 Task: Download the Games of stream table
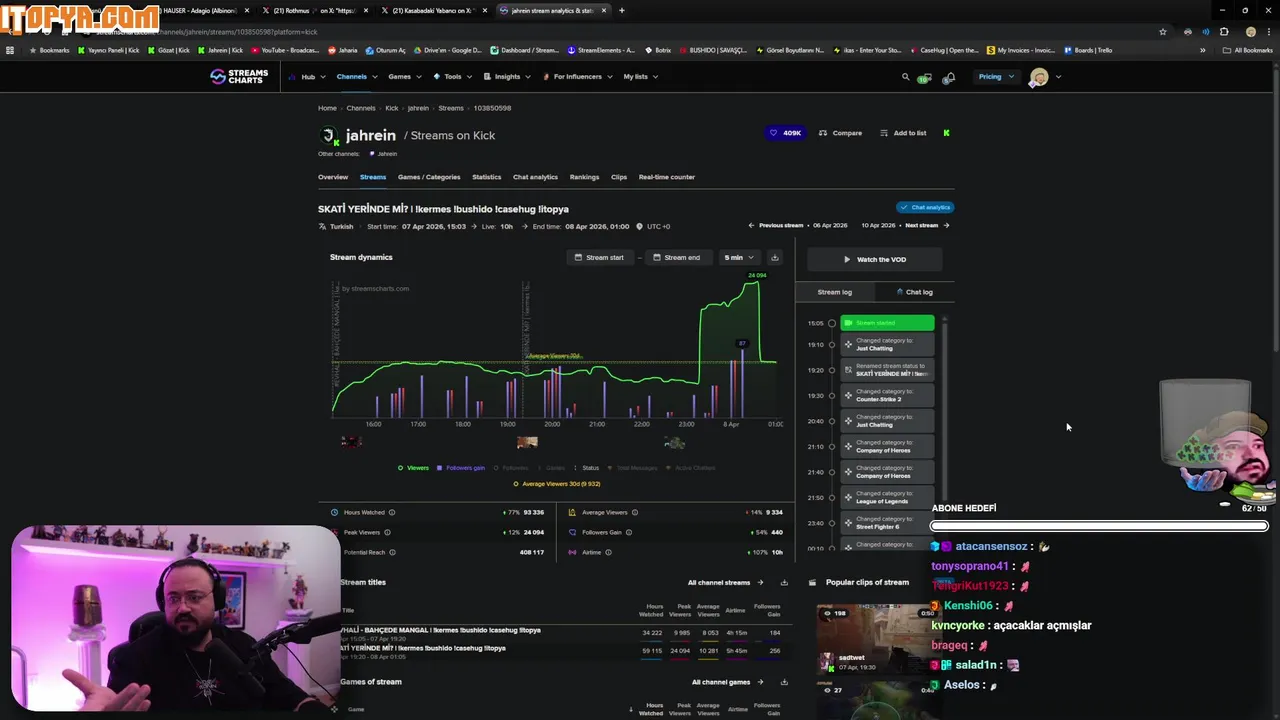[784, 682]
